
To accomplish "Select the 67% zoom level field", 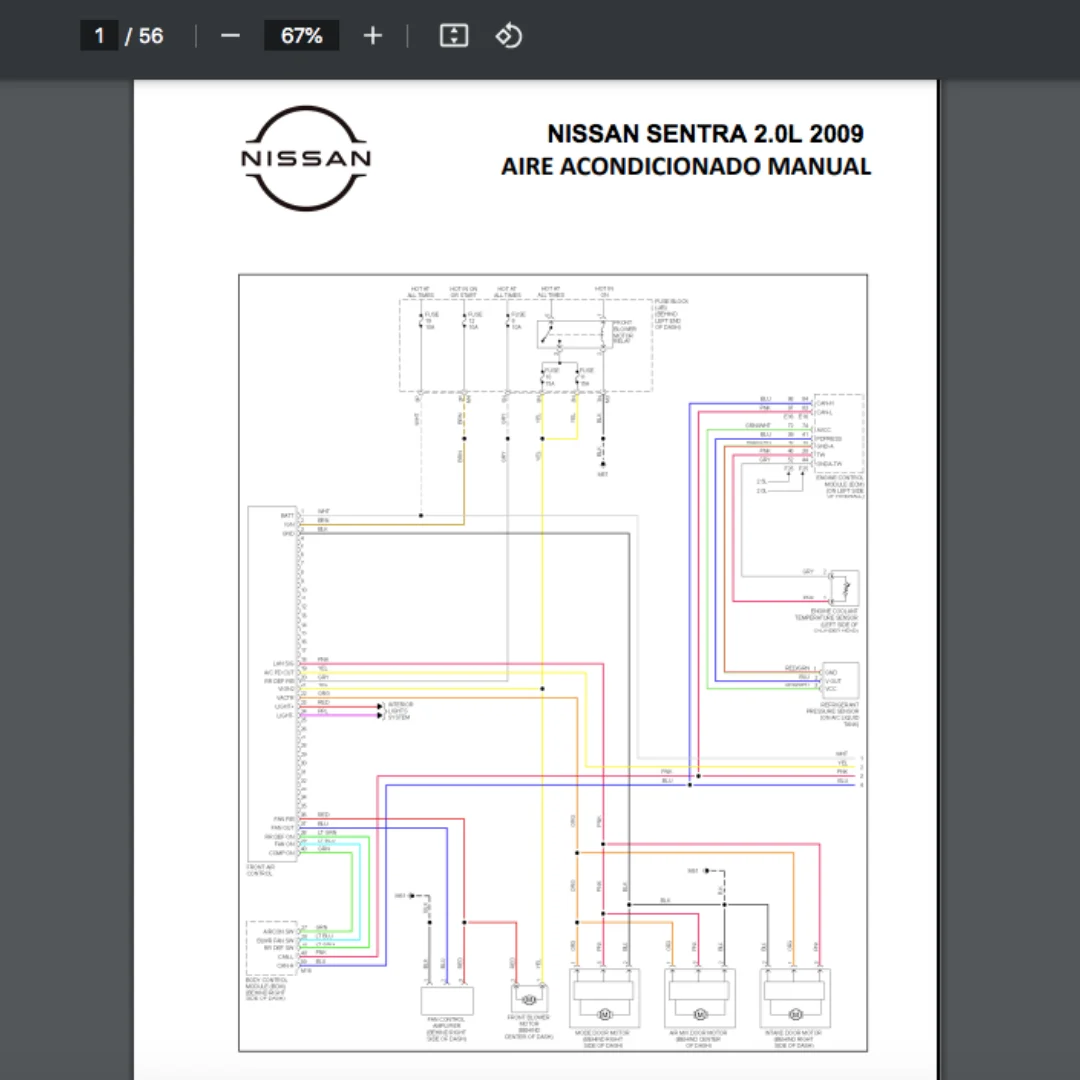I will [302, 36].
